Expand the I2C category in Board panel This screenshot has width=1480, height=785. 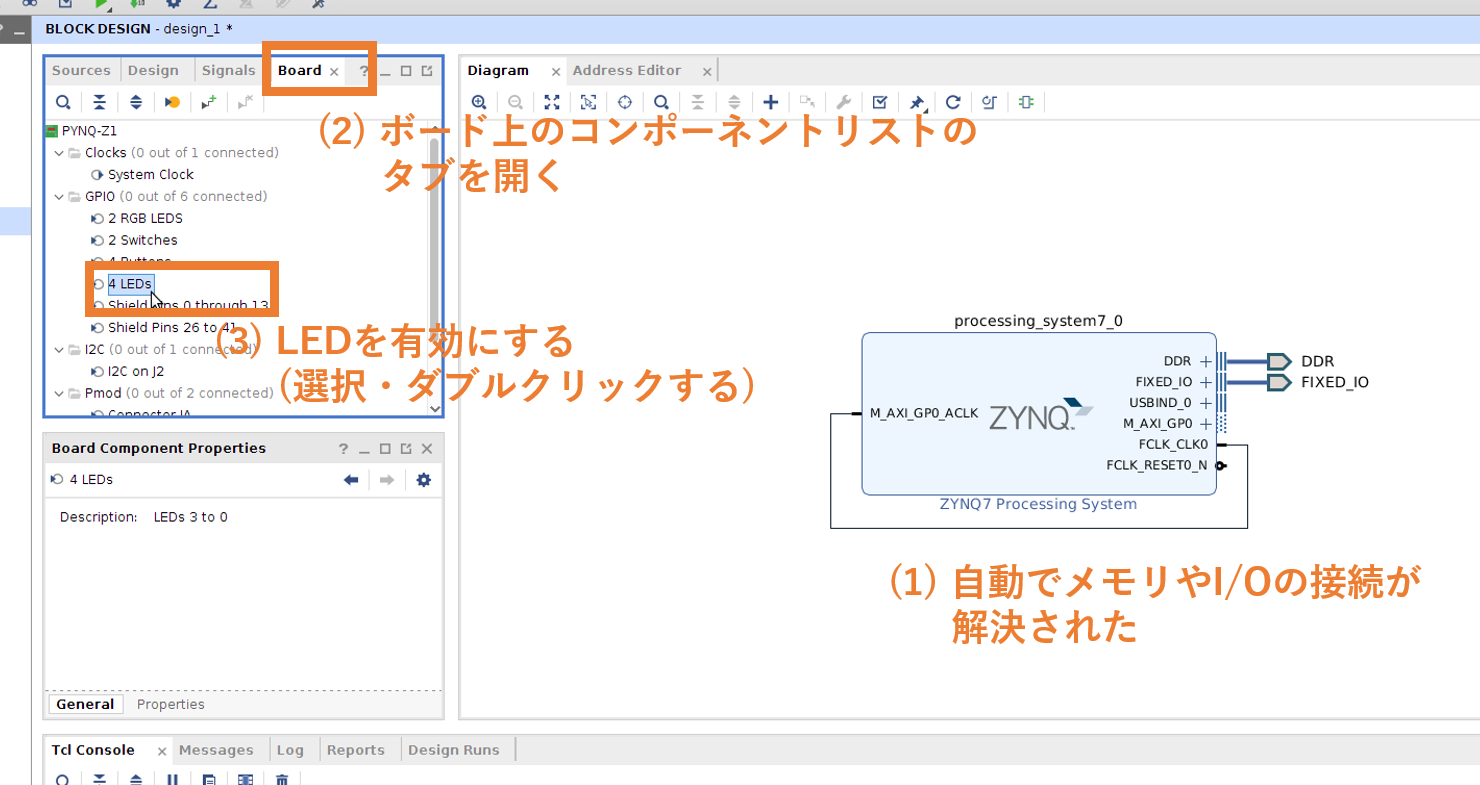(59, 349)
